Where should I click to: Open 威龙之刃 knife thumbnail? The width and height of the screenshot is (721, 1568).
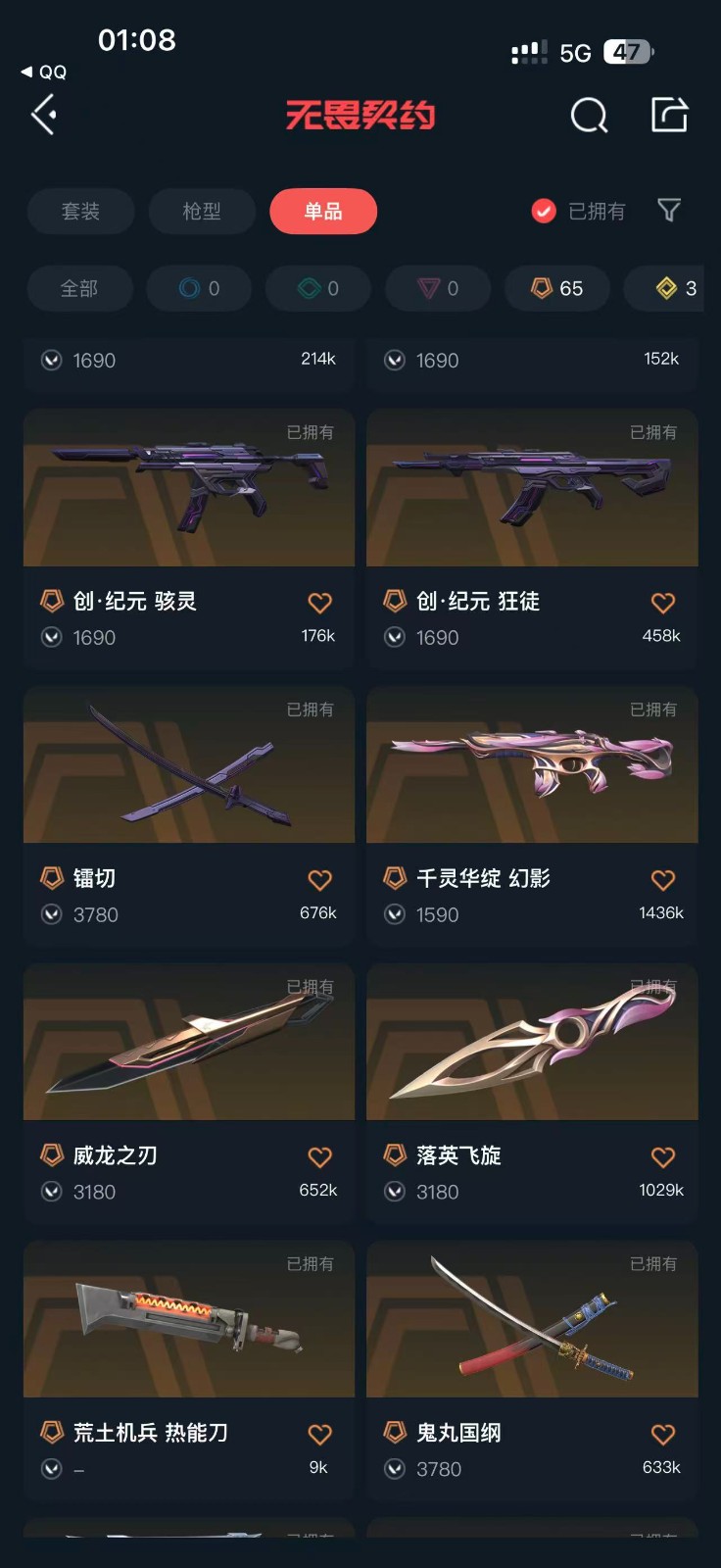point(189,1042)
